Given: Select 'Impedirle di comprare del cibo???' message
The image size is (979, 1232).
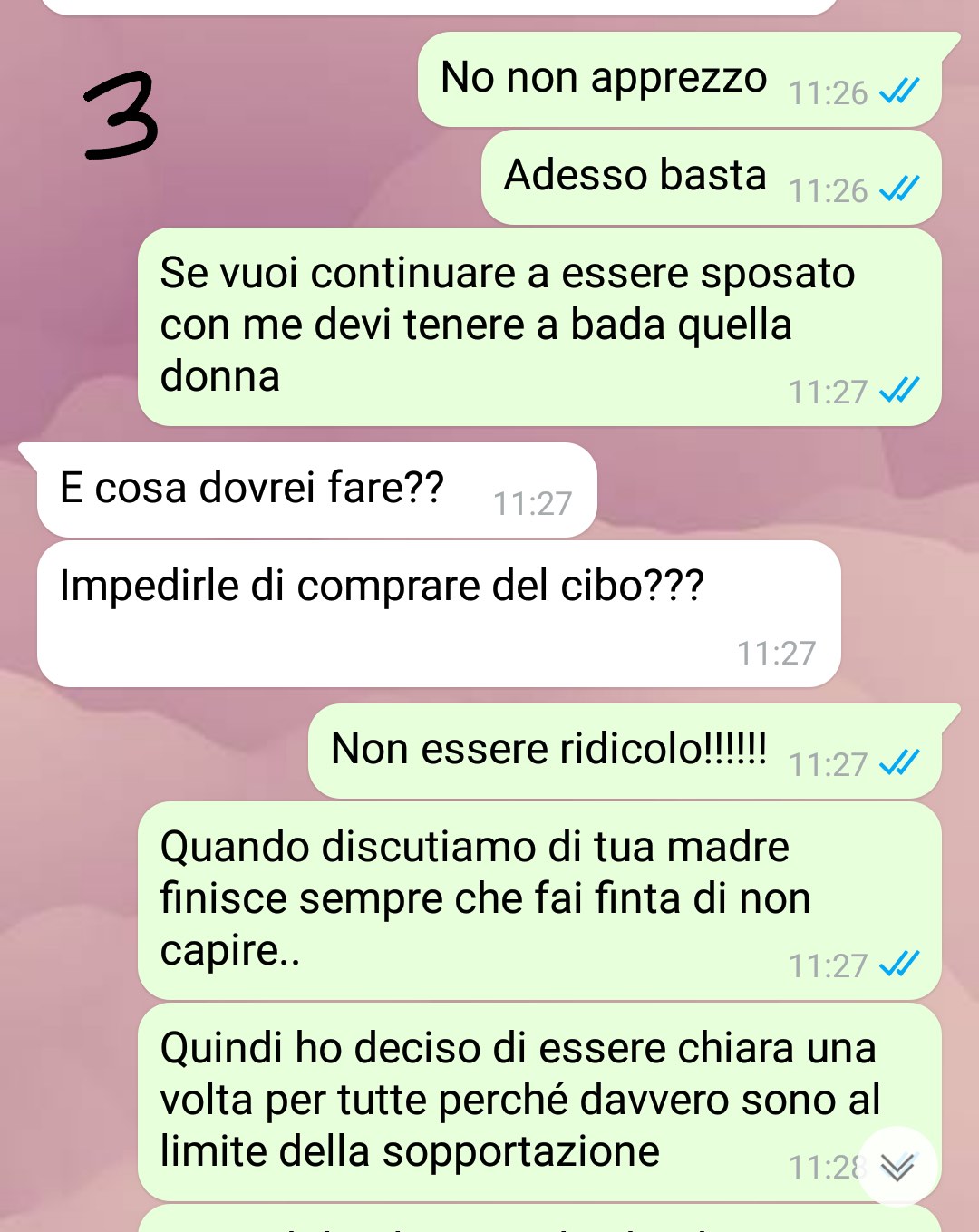Looking at the screenshot, I should 439,614.
